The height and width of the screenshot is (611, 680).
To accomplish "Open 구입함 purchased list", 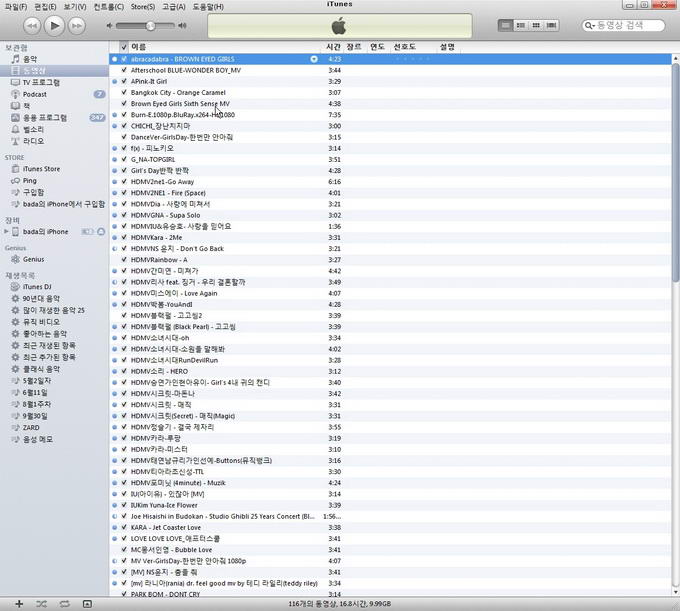I will pyautogui.click(x=54, y=192).
